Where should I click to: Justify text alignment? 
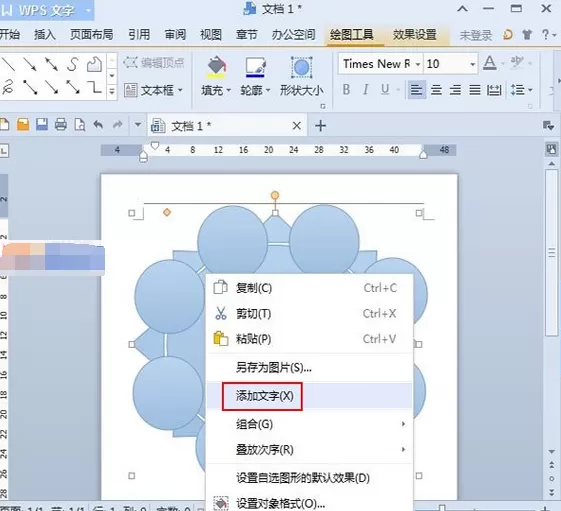tap(475, 89)
